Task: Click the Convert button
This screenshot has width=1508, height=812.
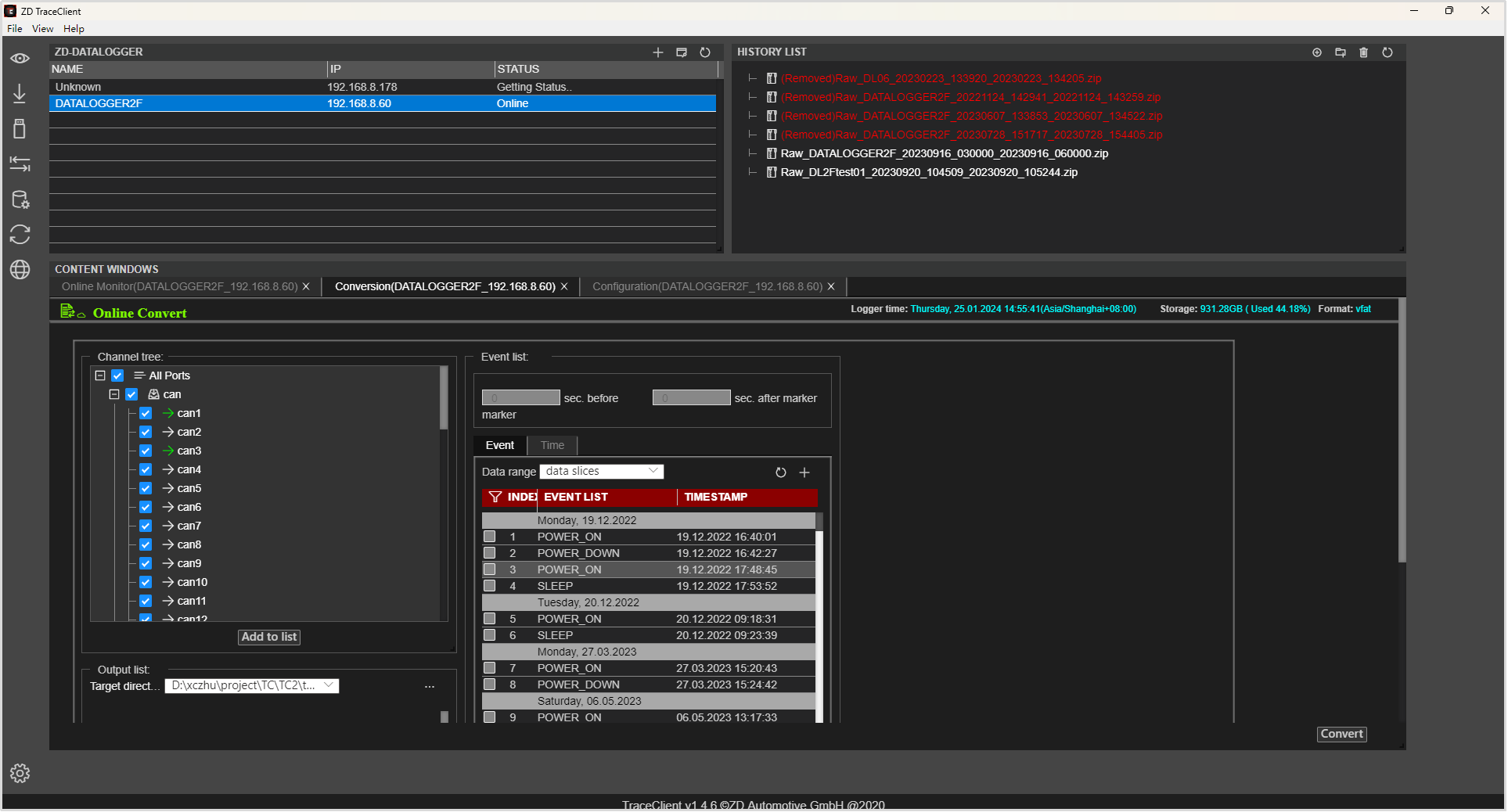Action: coord(1341,734)
